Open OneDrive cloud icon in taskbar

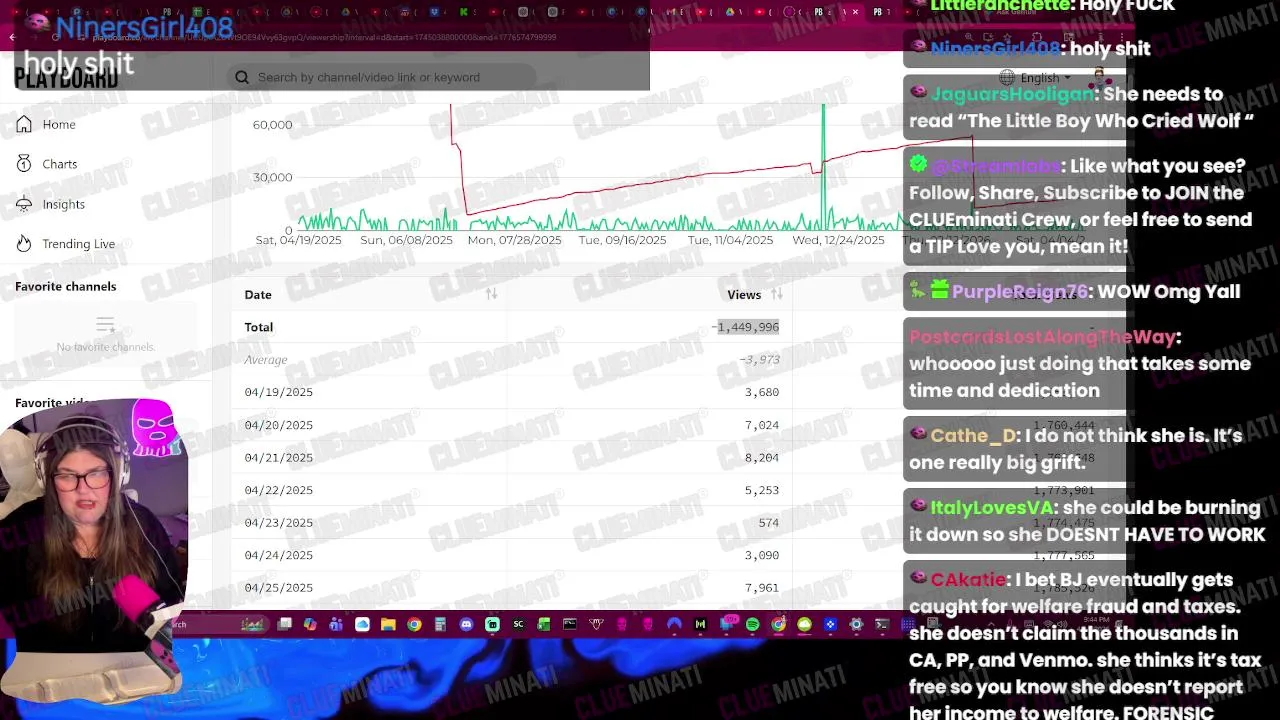pos(362,625)
